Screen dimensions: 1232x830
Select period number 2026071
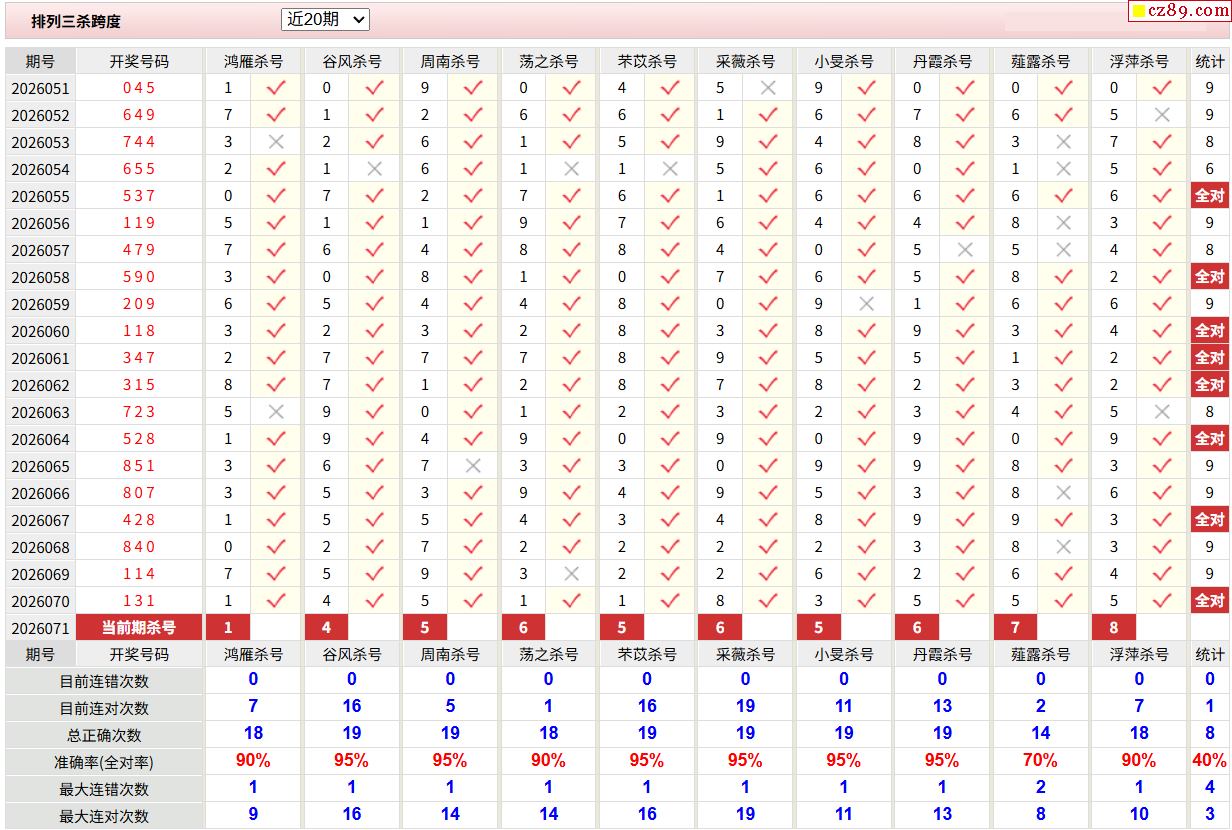[40, 628]
